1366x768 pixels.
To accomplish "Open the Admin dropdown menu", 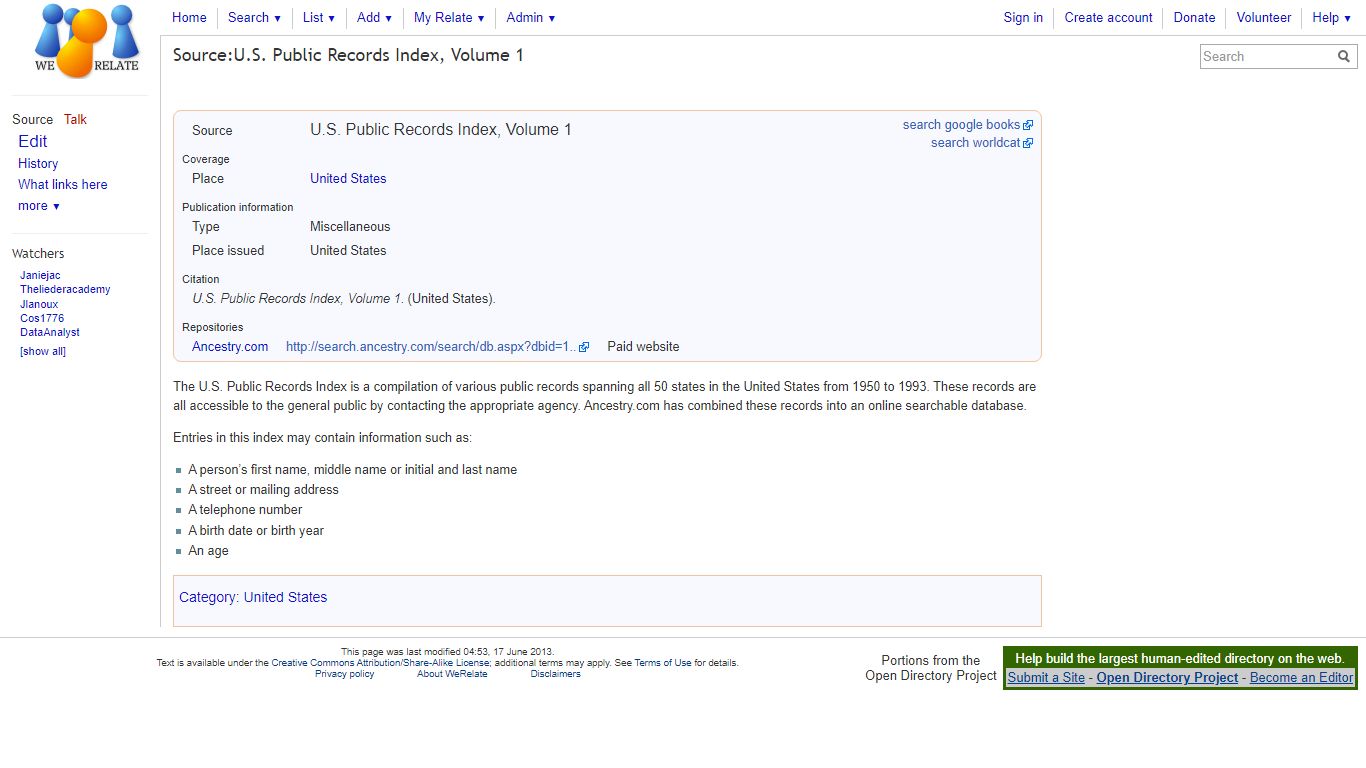I will 530,17.
